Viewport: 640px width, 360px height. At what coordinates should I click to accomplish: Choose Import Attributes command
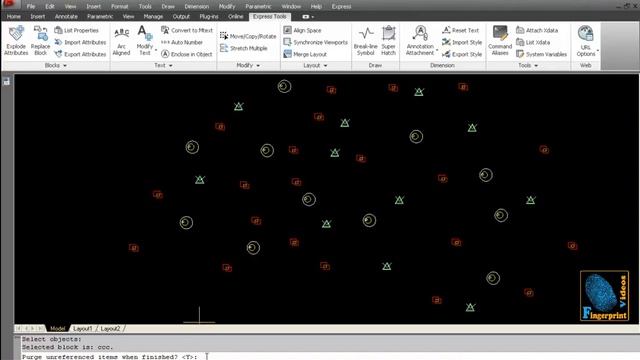[x=80, y=42]
